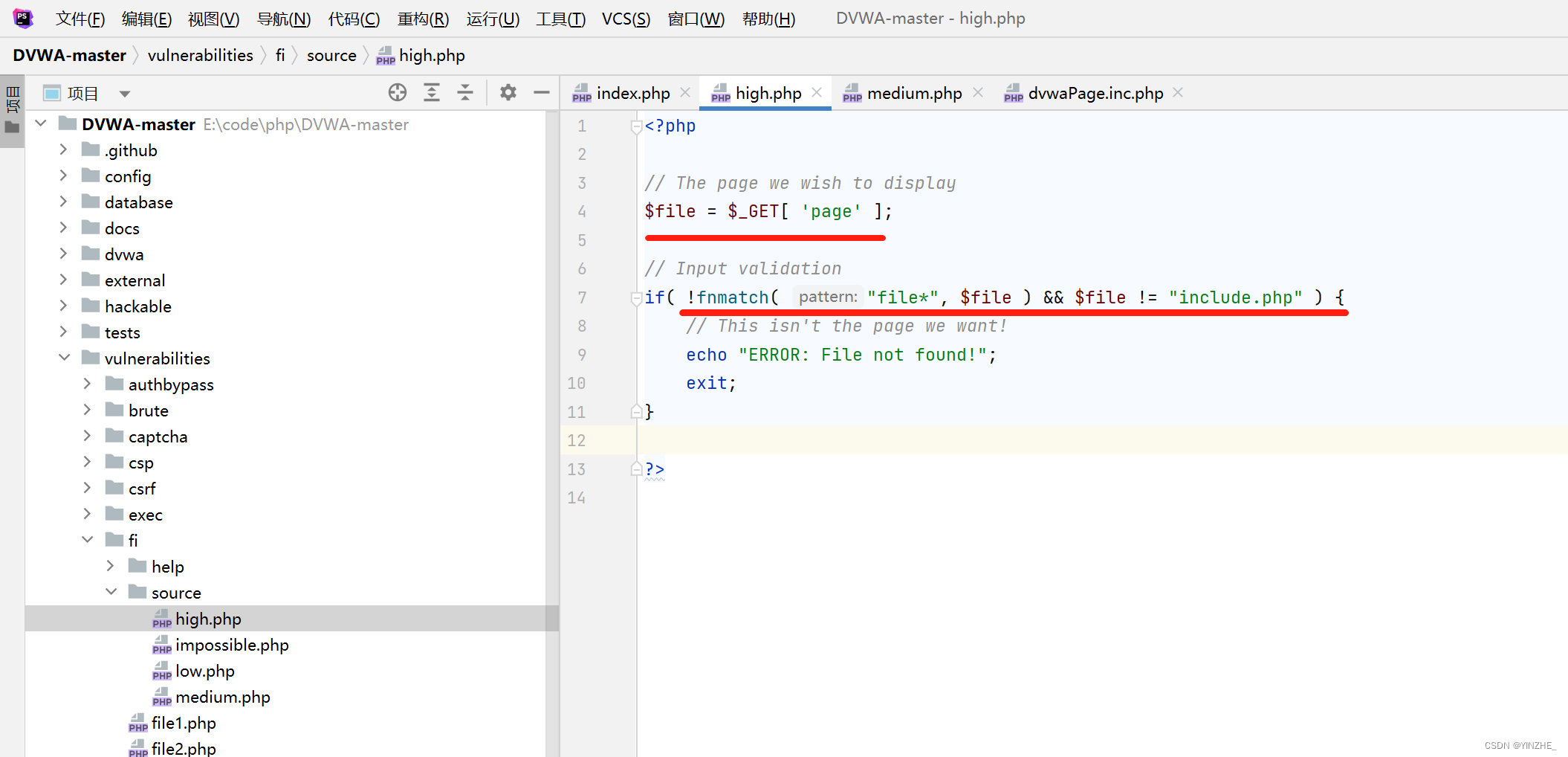Click high.php in the breadcrumb bar
The width and height of the screenshot is (1568, 757).
(x=421, y=56)
